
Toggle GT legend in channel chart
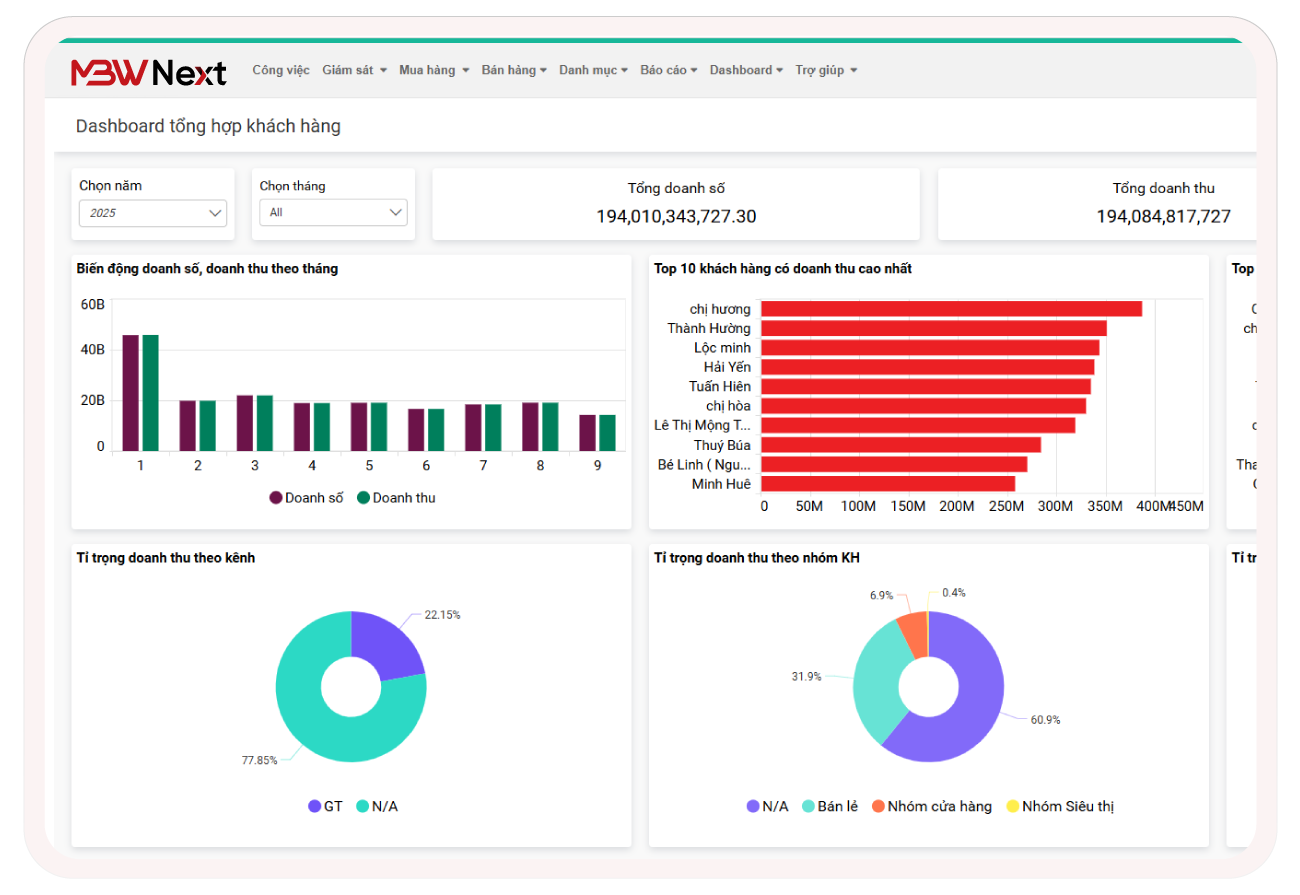click(x=325, y=806)
